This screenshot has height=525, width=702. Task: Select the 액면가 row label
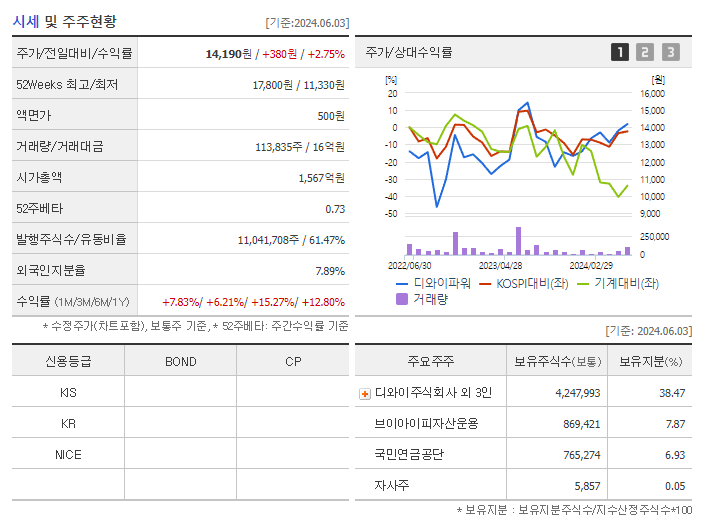coord(34,115)
